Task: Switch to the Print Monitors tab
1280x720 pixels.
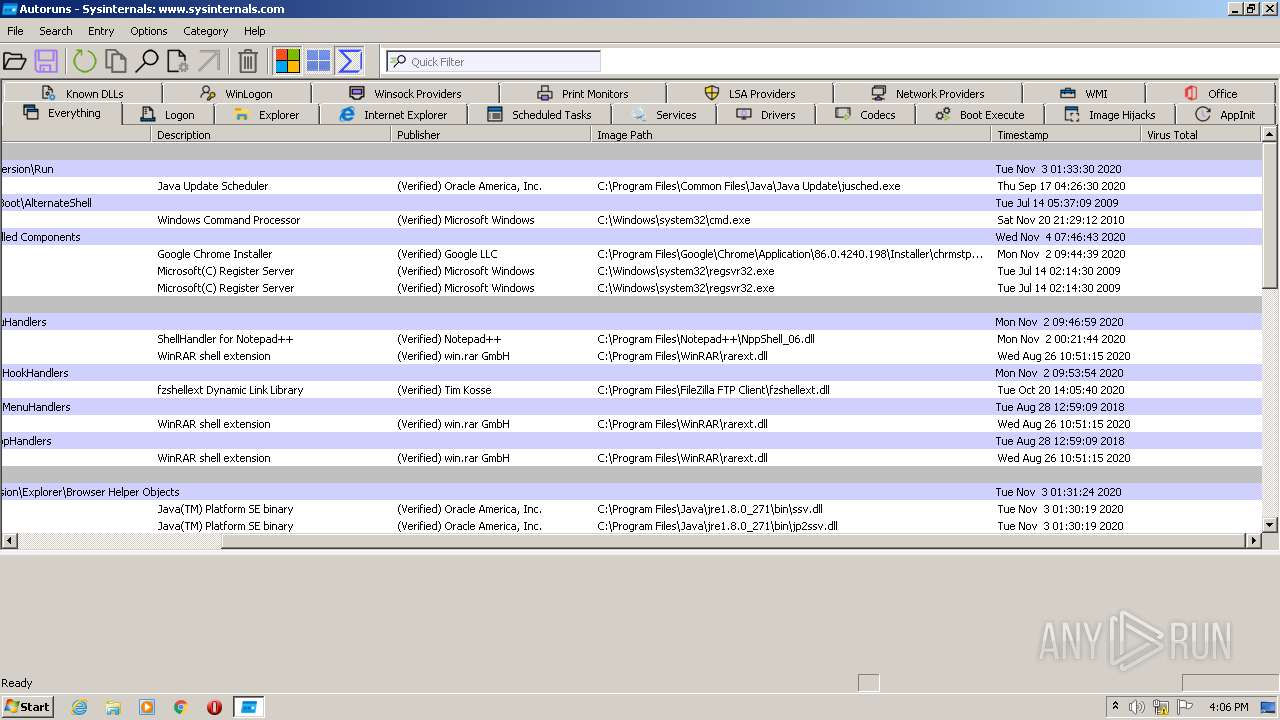Action: (x=583, y=93)
